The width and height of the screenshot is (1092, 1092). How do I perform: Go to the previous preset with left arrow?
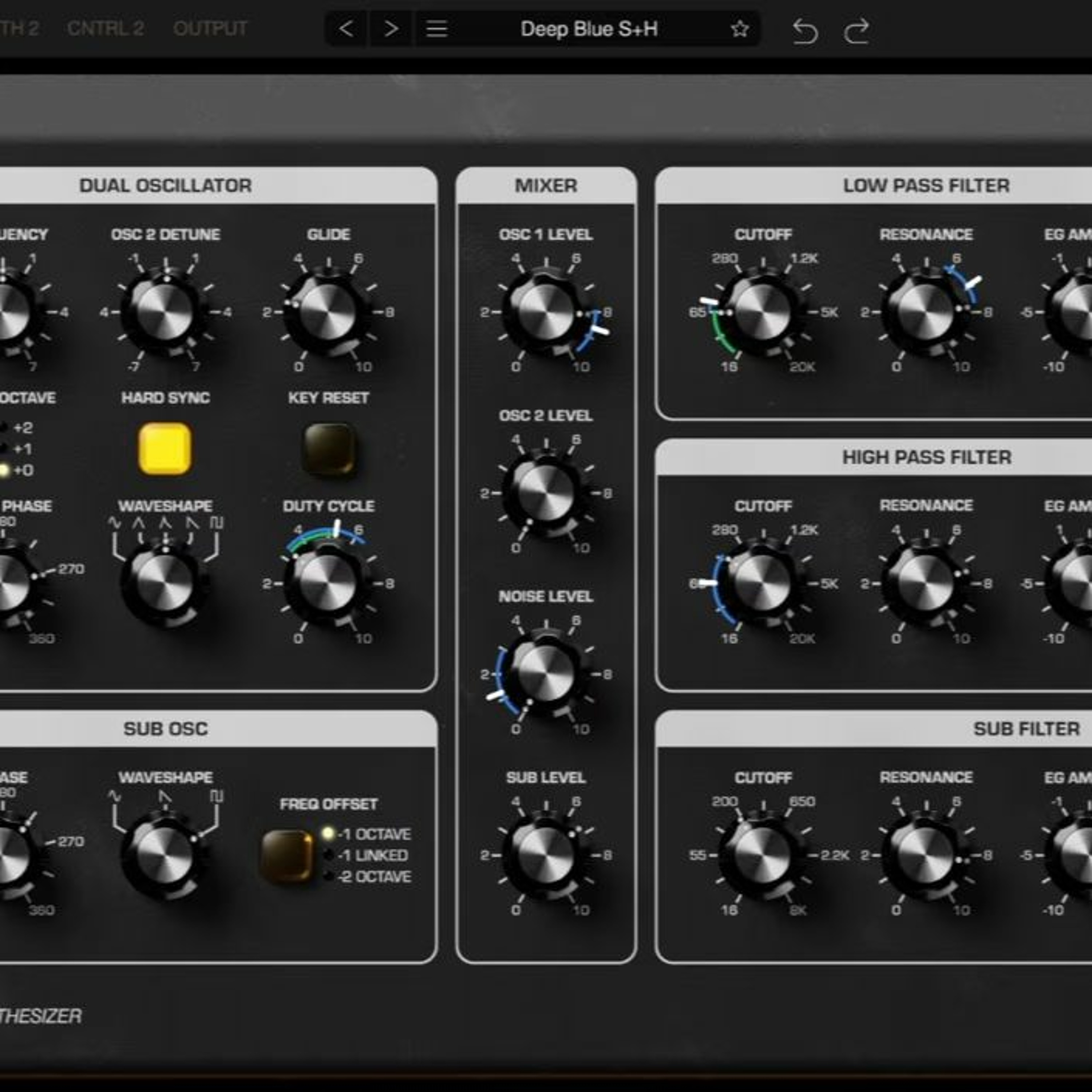tap(347, 28)
